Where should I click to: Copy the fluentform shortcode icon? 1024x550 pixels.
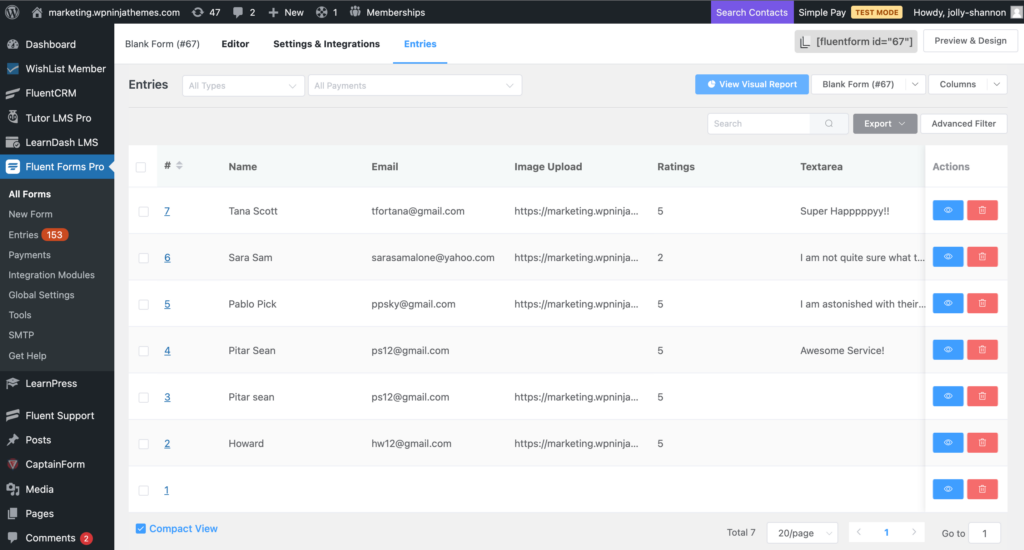806,41
